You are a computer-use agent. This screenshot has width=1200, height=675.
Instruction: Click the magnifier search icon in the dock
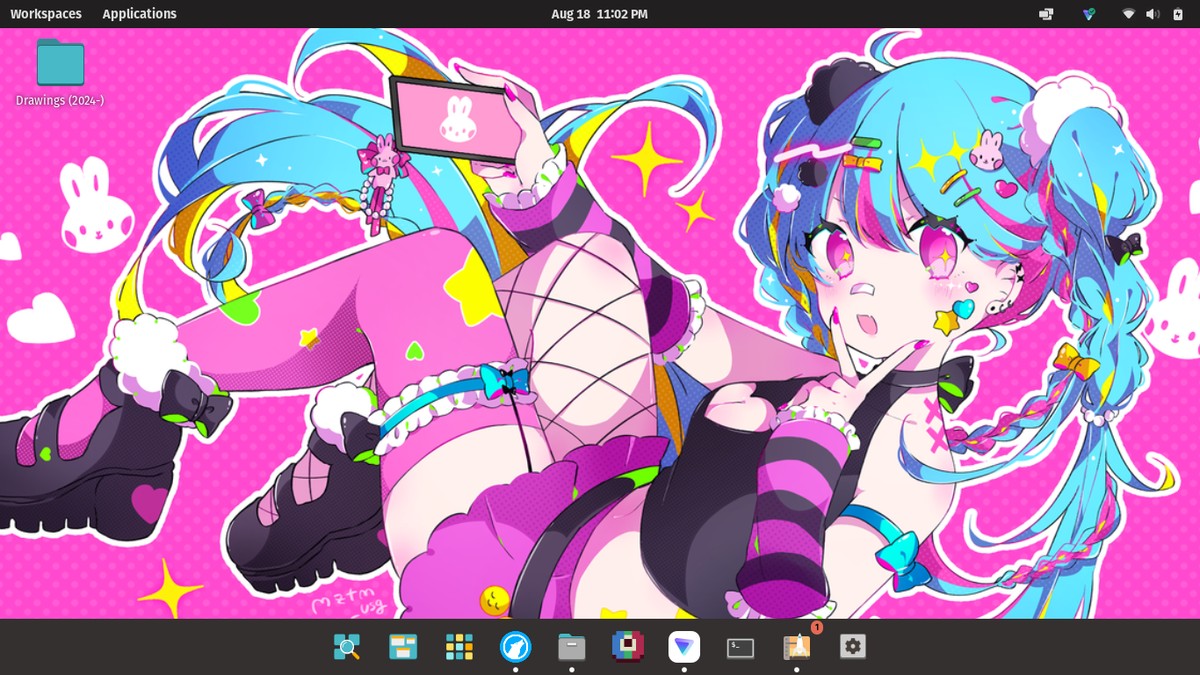(347, 647)
